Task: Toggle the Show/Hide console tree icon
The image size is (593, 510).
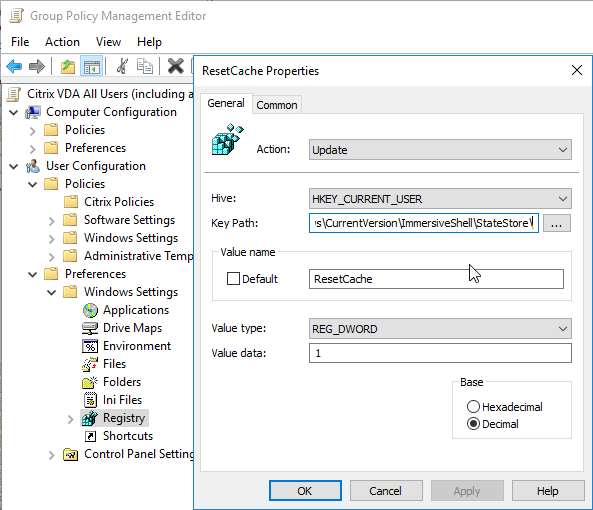Action: coord(92,67)
